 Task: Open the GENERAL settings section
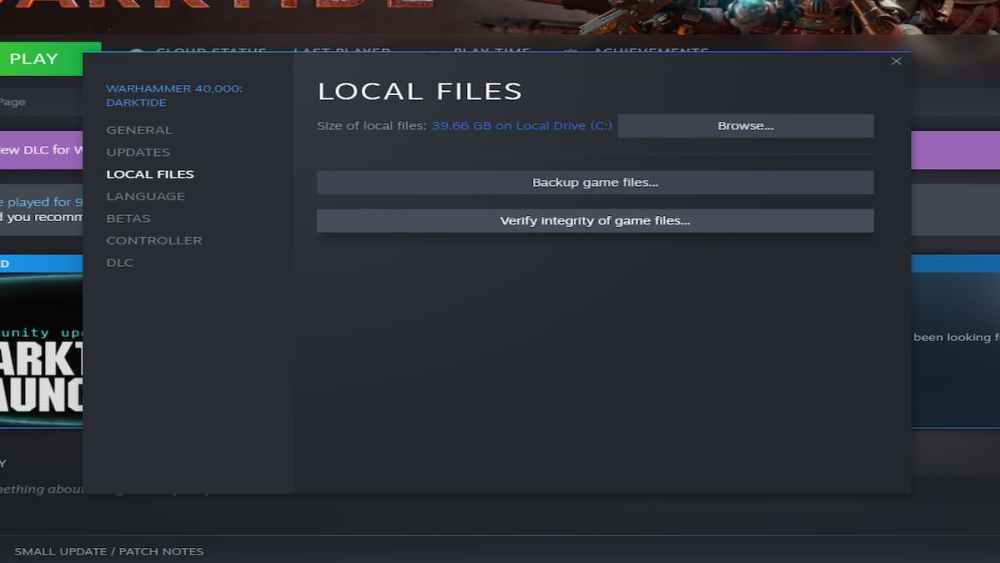139,130
